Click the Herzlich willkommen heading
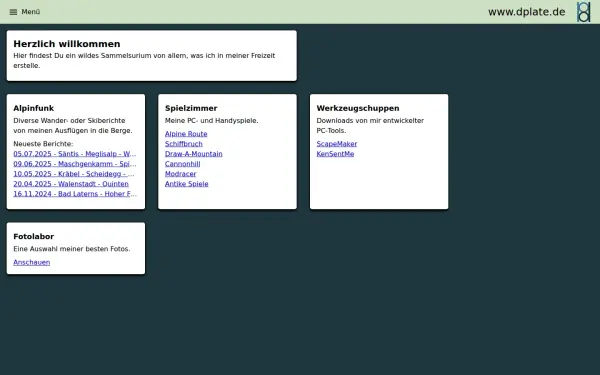Screen dimensions: 600x375 67,44
